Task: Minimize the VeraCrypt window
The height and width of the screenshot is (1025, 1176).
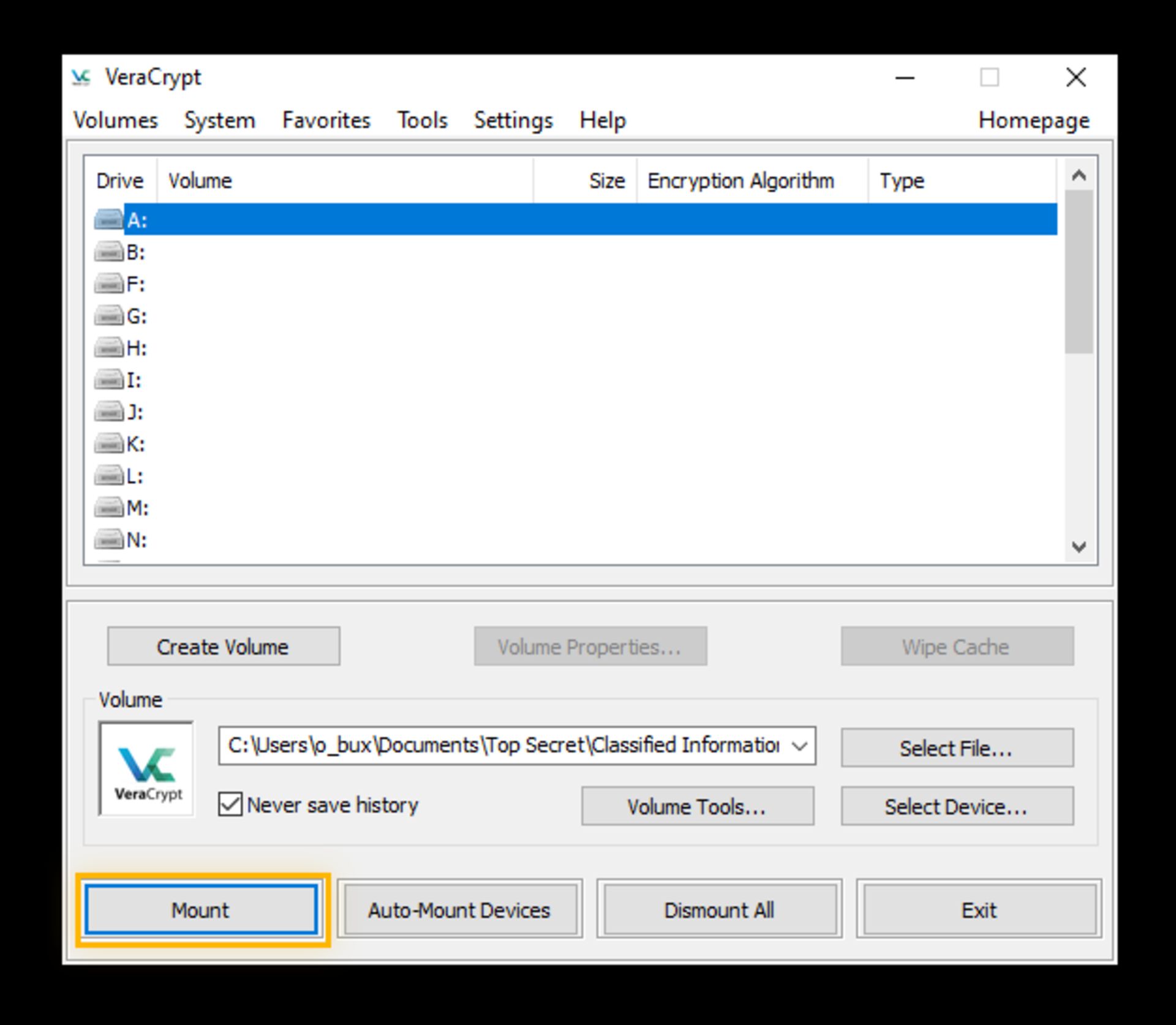Action: pos(905,78)
